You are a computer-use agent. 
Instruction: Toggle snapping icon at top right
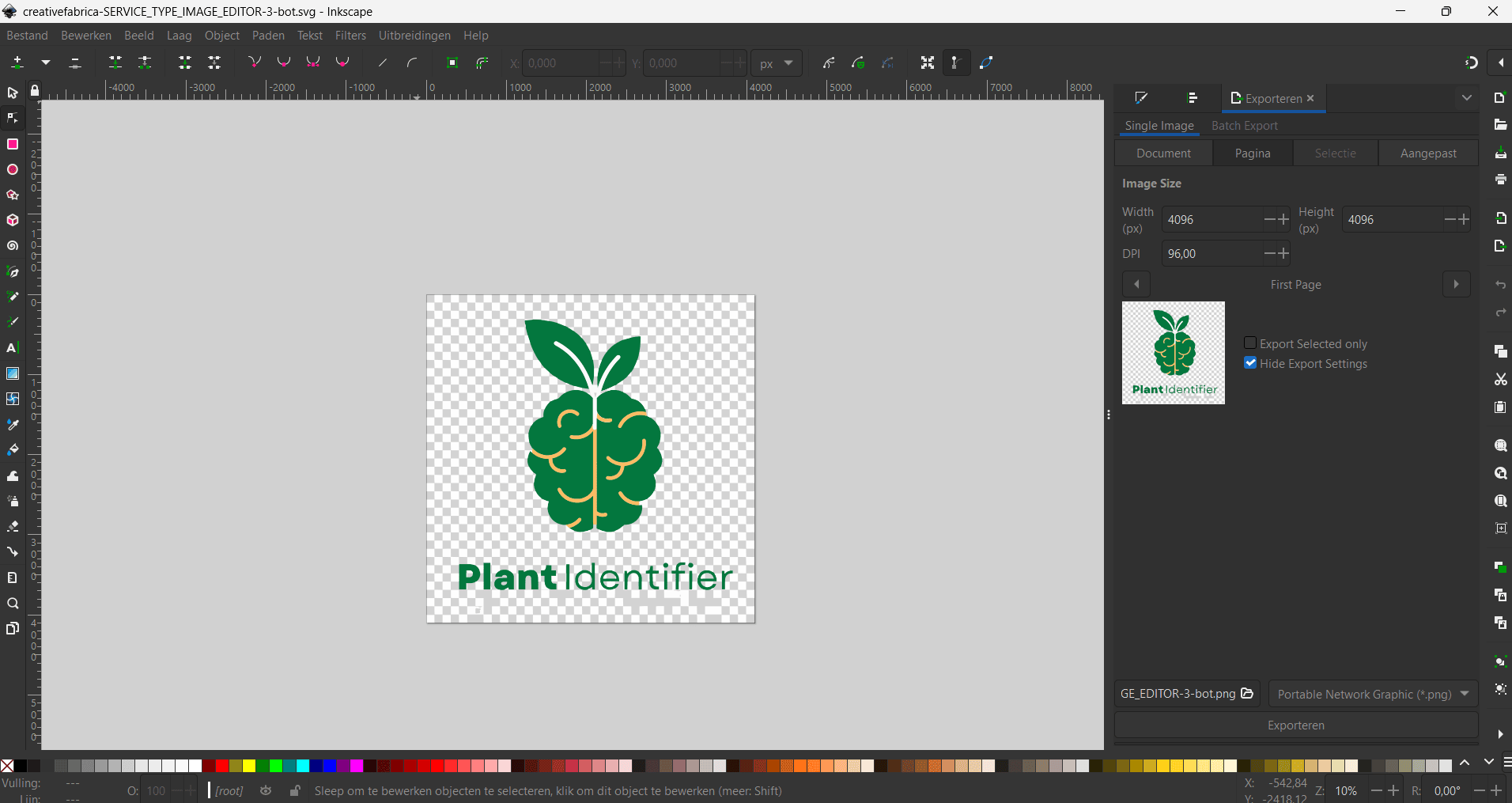coord(1472,62)
